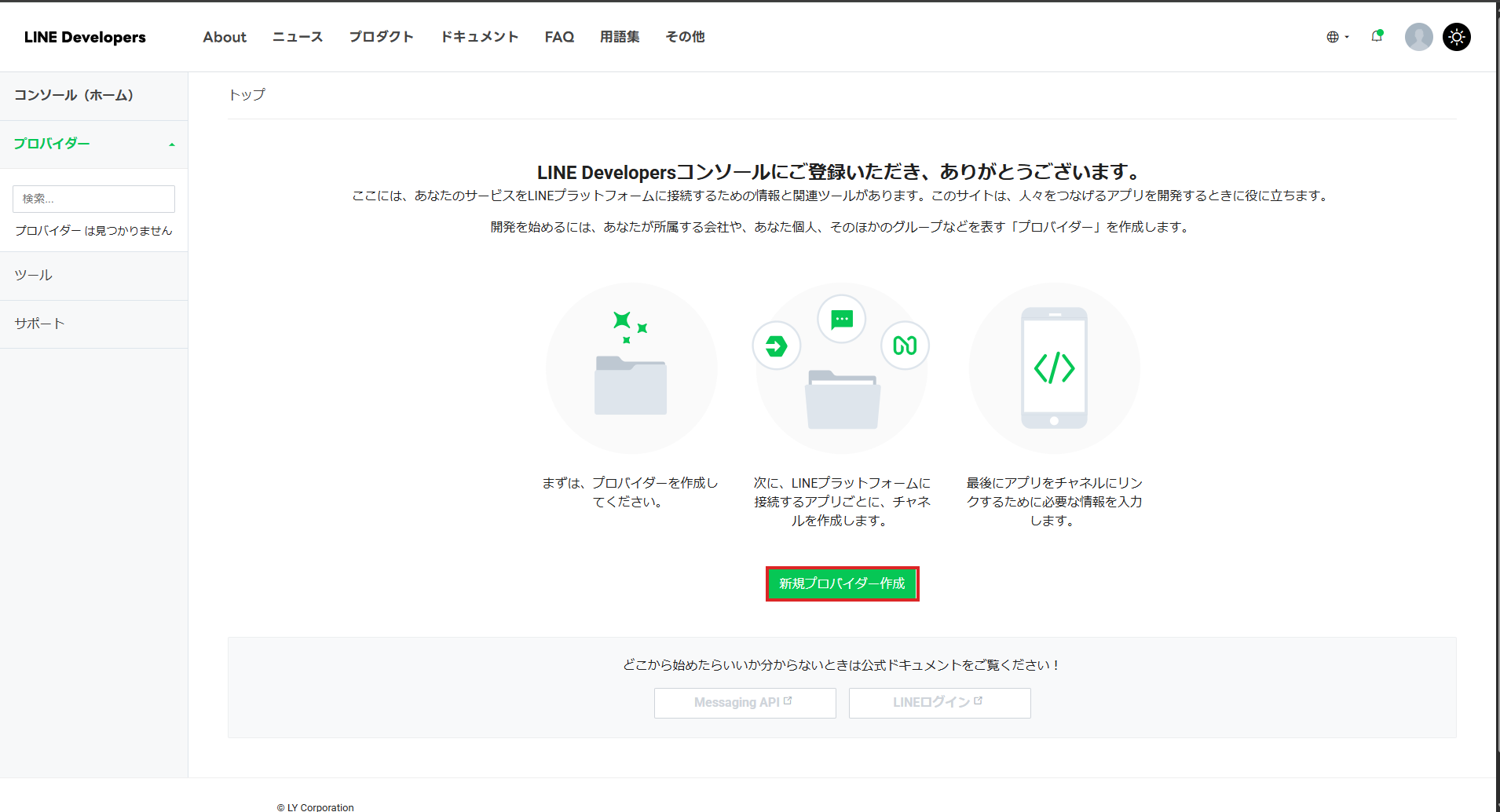Viewport: 1500px width, 812px height.
Task: Click the green login arrow icon
Action: coord(776,346)
